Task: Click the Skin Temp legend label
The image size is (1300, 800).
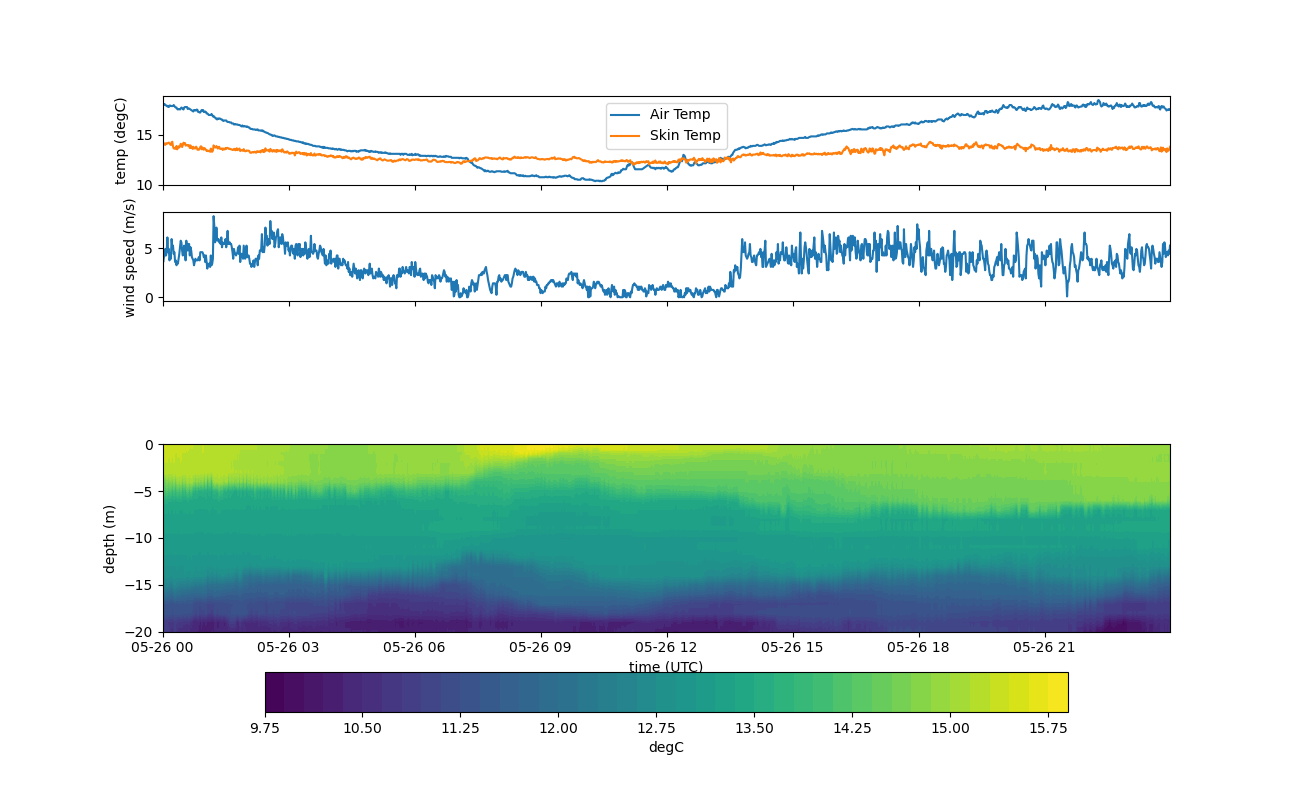Action: pyautogui.click(x=684, y=135)
